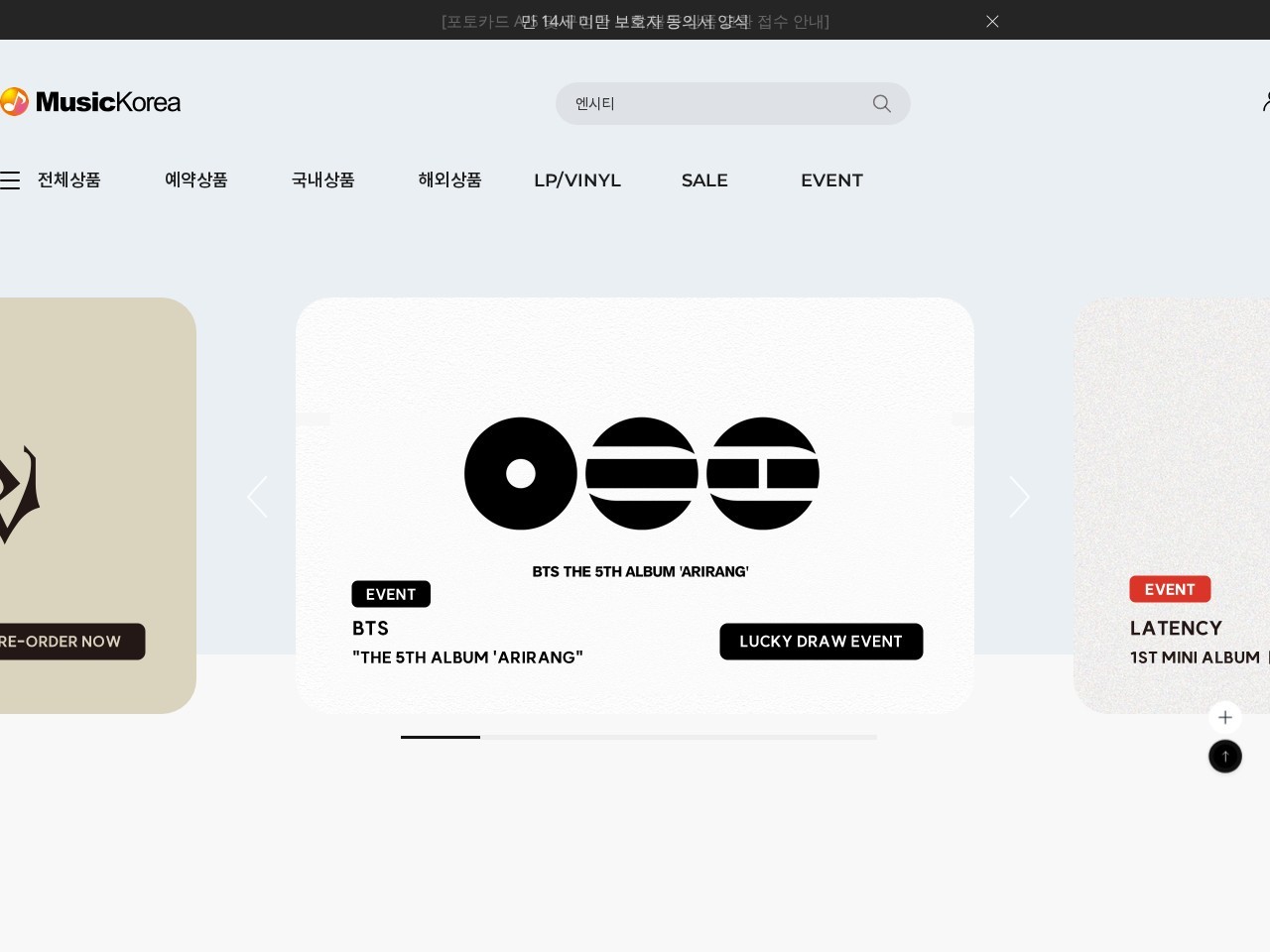The height and width of the screenshot is (952, 1270).
Task: Switch to the LP/VINYL section
Action: [x=577, y=180]
